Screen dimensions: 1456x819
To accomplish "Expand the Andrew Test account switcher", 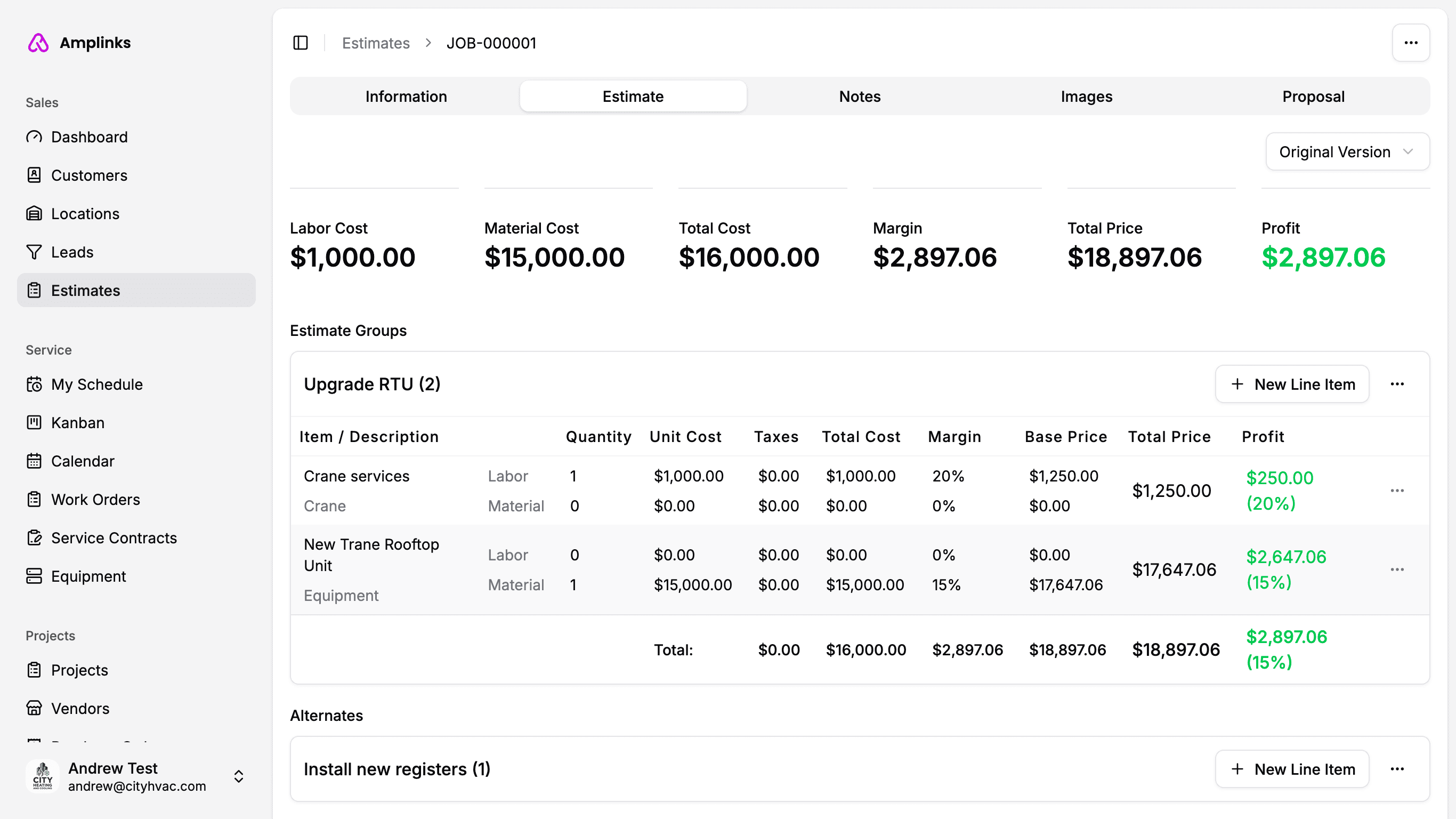I will (x=239, y=776).
